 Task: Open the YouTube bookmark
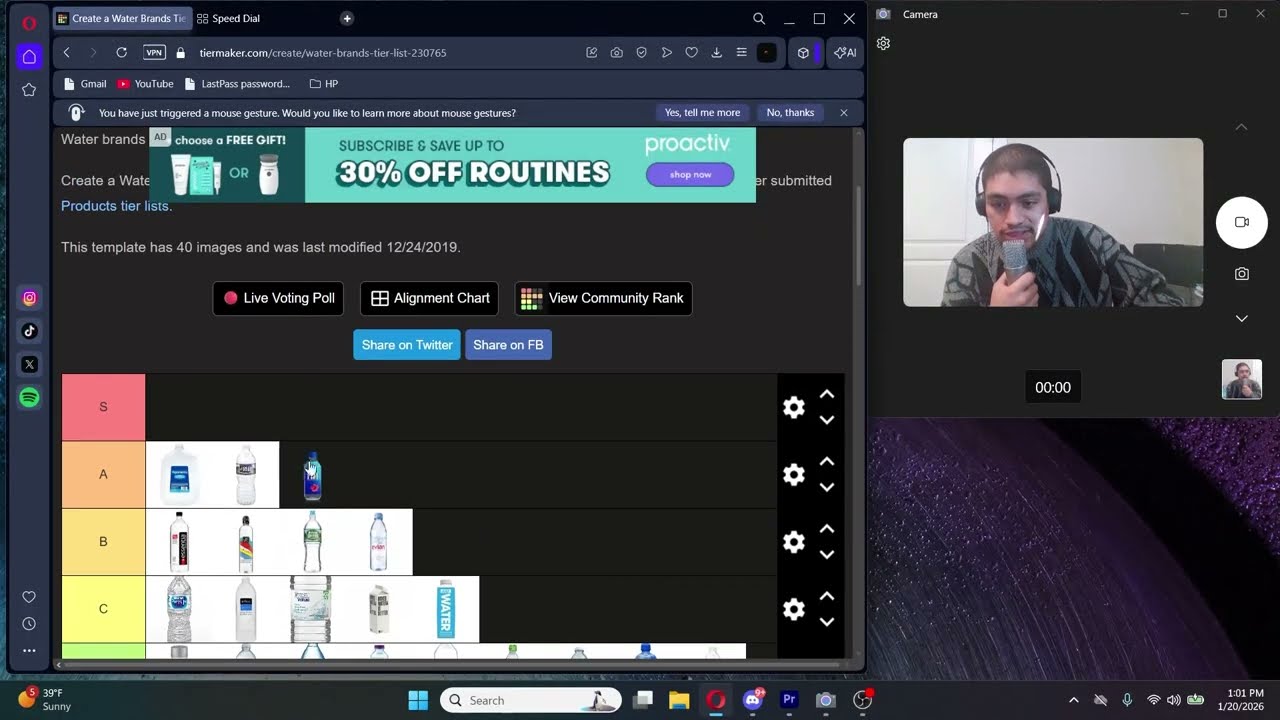coord(145,84)
